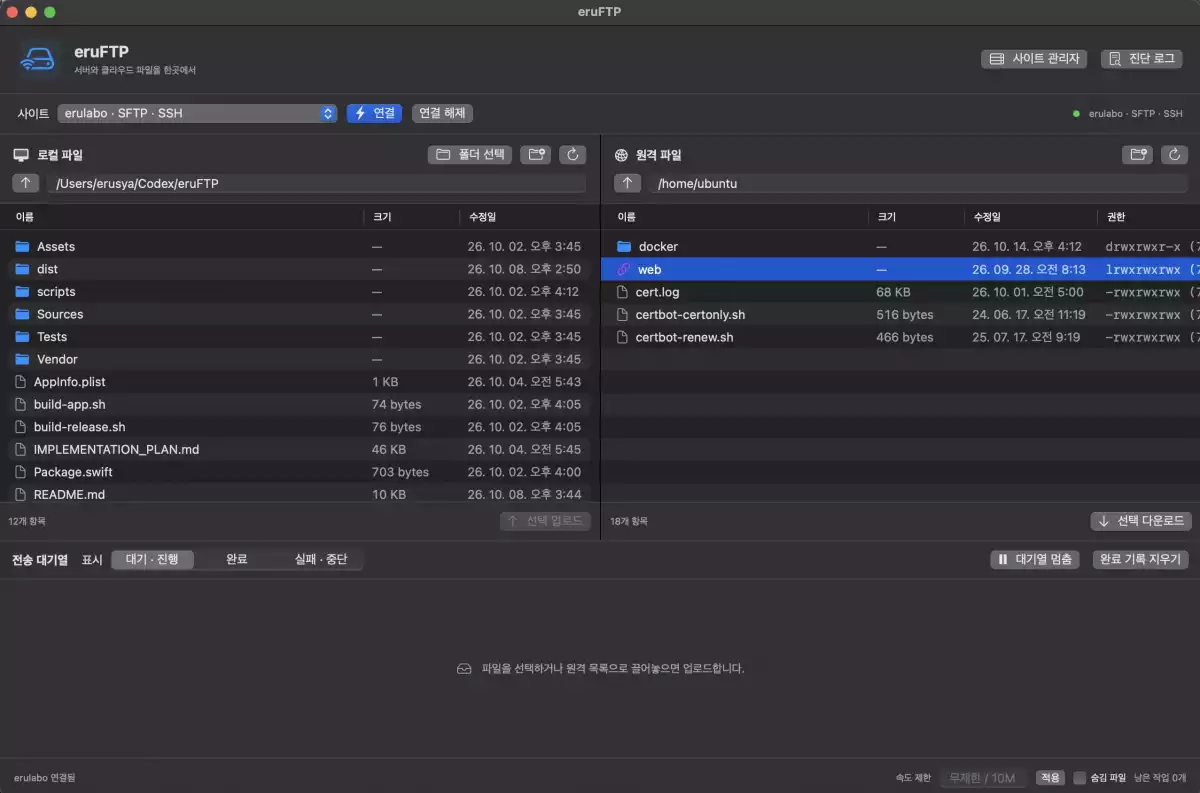Click the remote path field /home/ubuntu
This screenshot has width=1200, height=793.
pyautogui.click(x=918, y=183)
